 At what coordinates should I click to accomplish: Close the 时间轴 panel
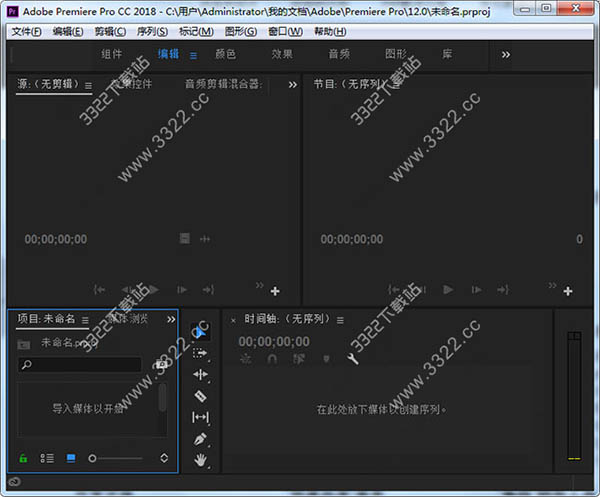click(x=233, y=320)
